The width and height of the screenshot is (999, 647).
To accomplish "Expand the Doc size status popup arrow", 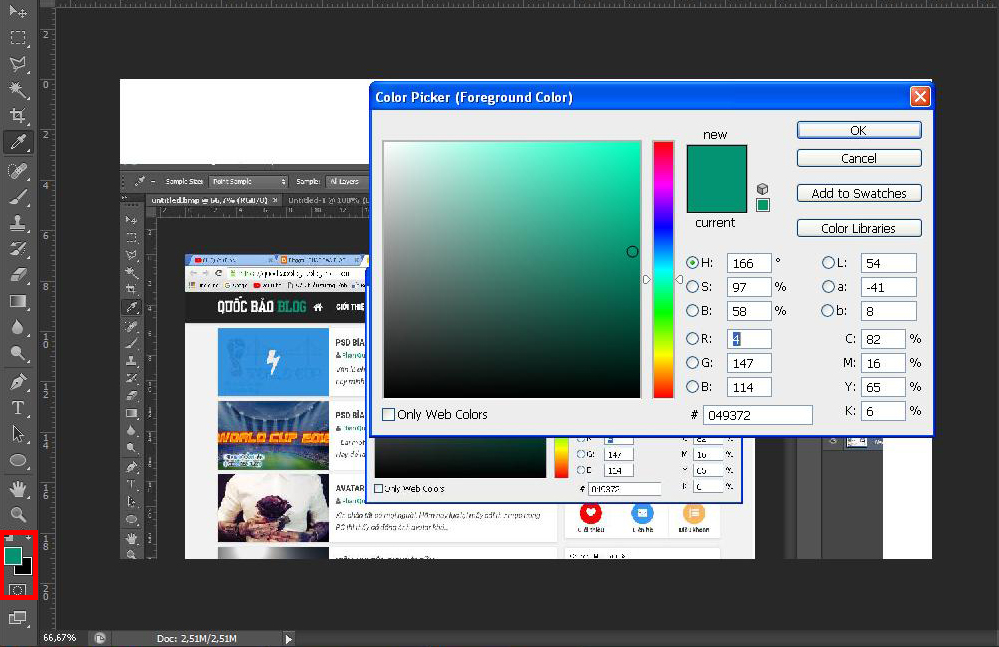I will pyautogui.click(x=288, y=637).
